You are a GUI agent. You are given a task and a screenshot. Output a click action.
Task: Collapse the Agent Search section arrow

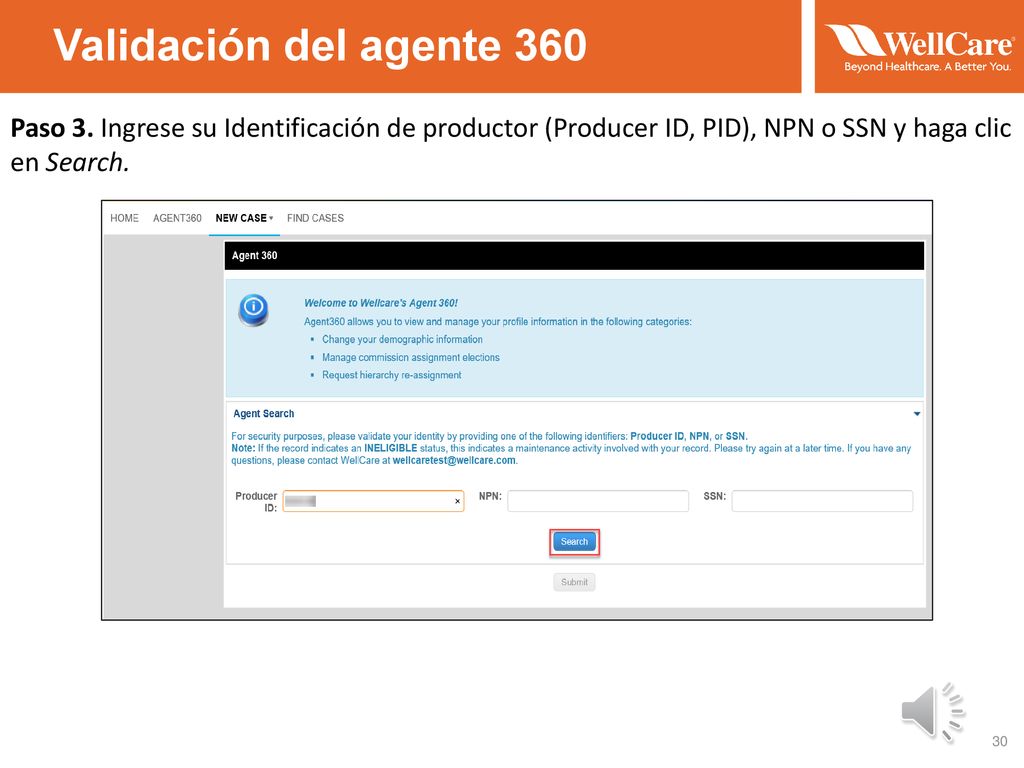tap(917, 414)
